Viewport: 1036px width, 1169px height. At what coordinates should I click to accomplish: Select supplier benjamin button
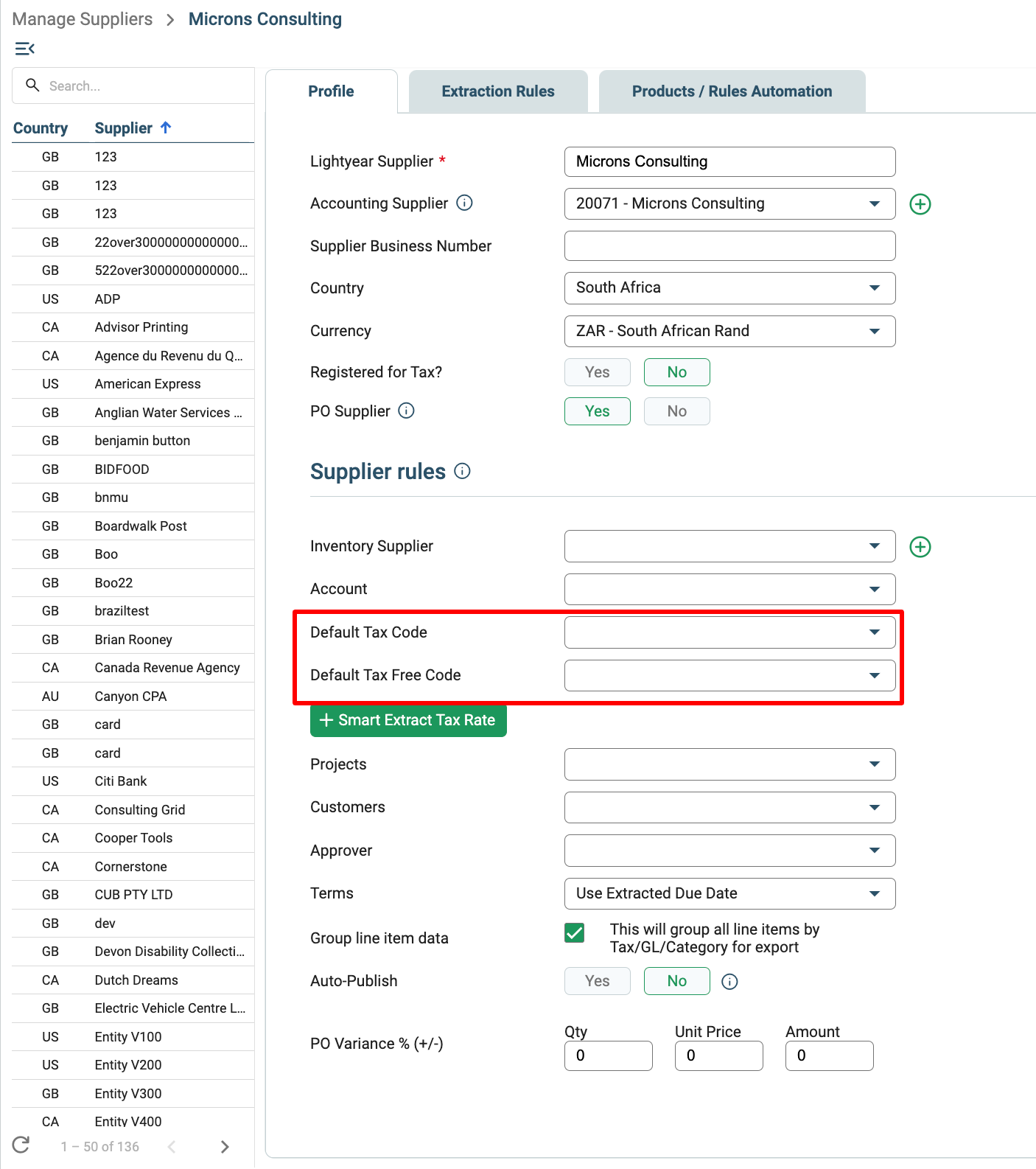133,441
